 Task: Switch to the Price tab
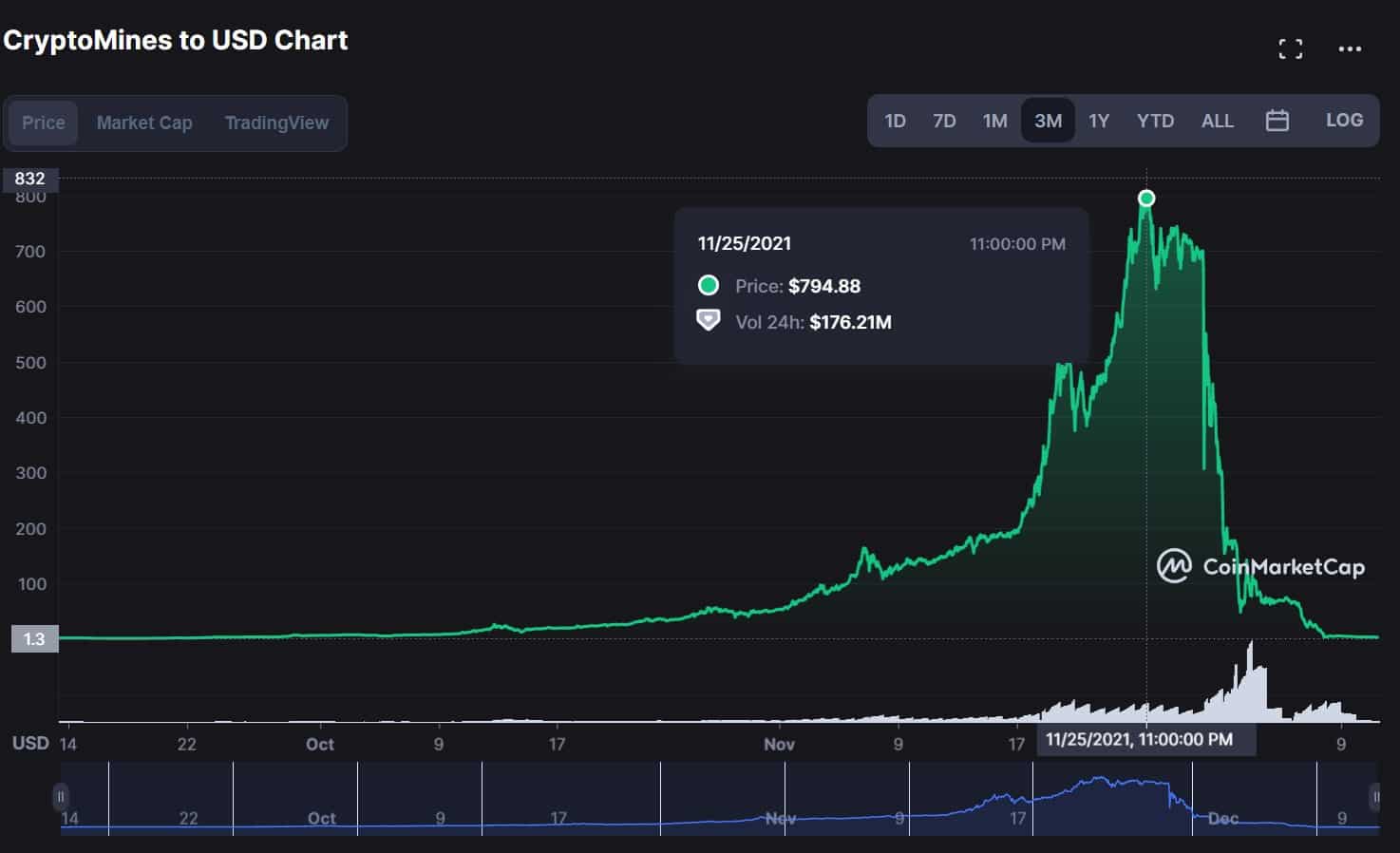tap(44, 123)
